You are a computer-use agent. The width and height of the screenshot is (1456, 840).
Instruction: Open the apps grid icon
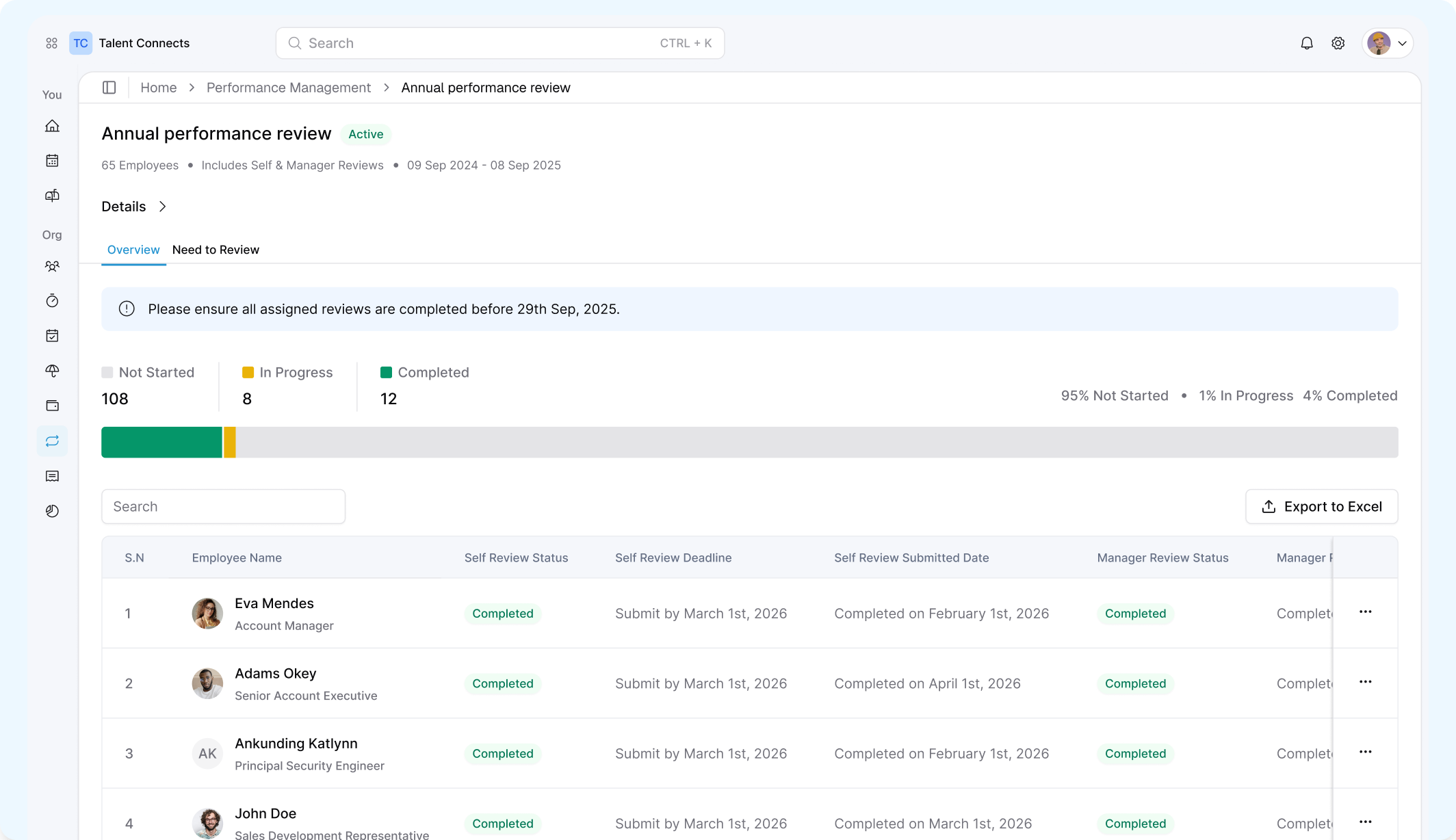(51, 43)
